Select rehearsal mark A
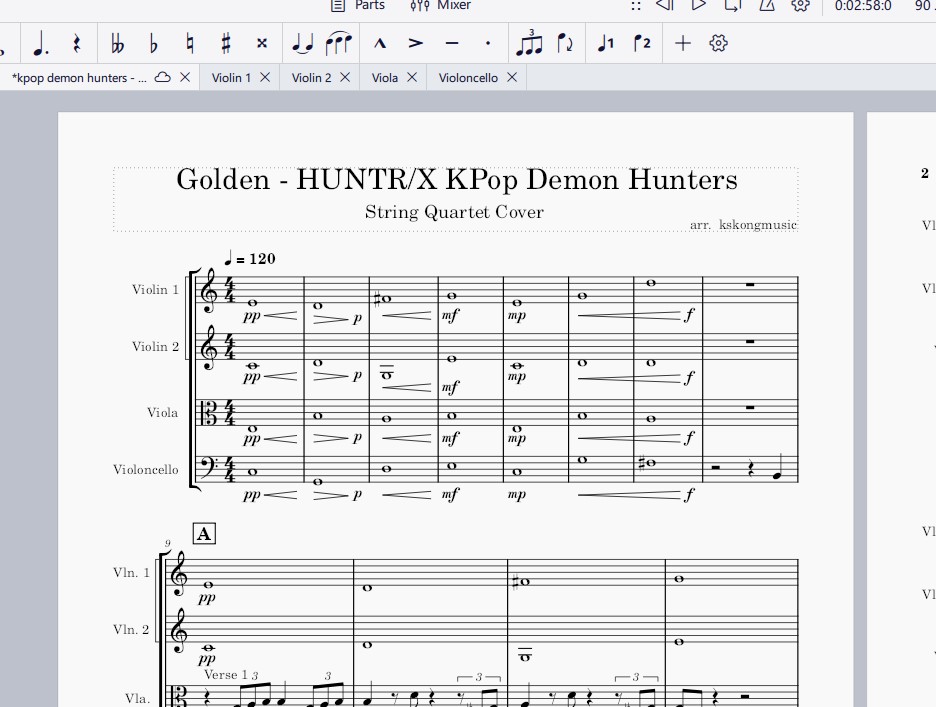The width and height of the screenshot is (936, 707). click(204, 533)
